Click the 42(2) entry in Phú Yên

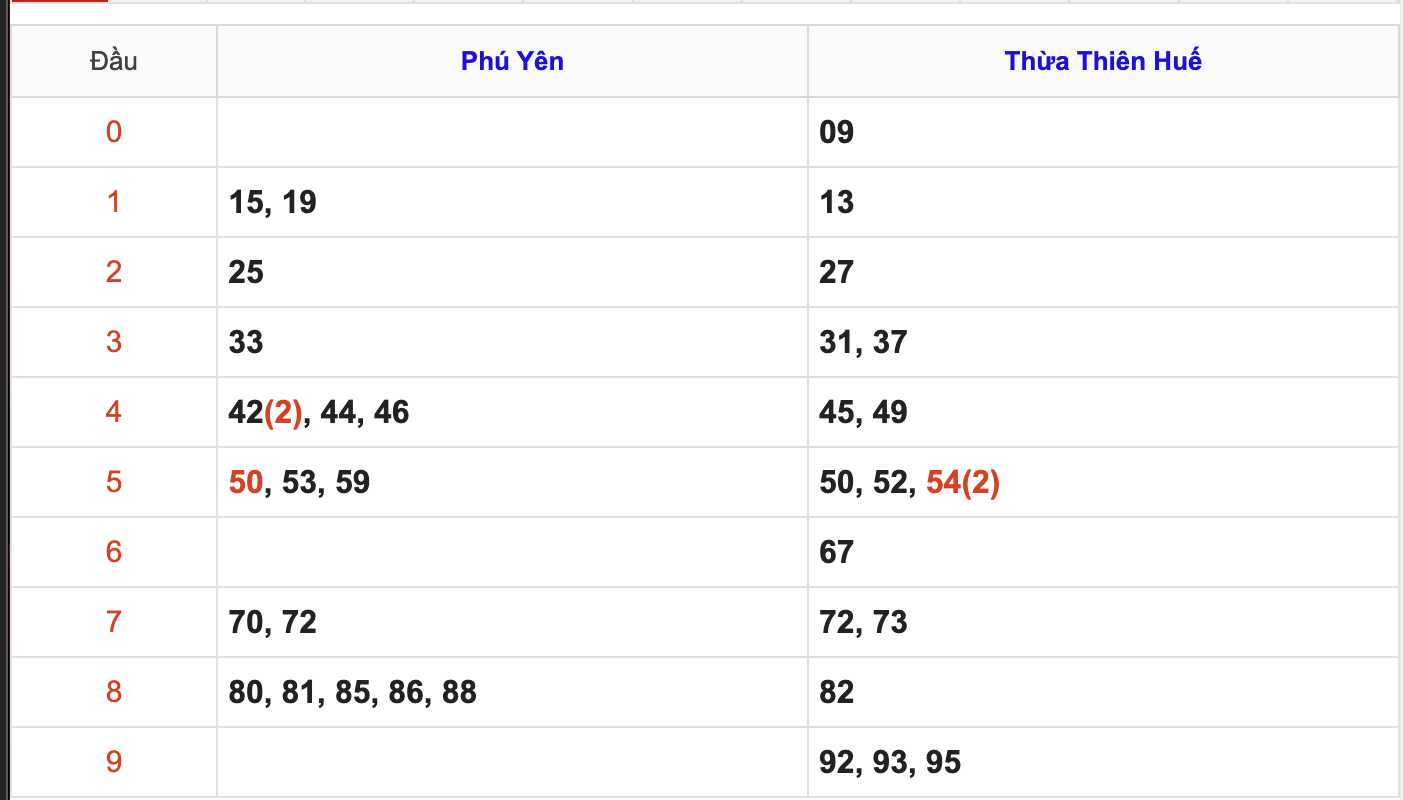[x=265, y=412]
